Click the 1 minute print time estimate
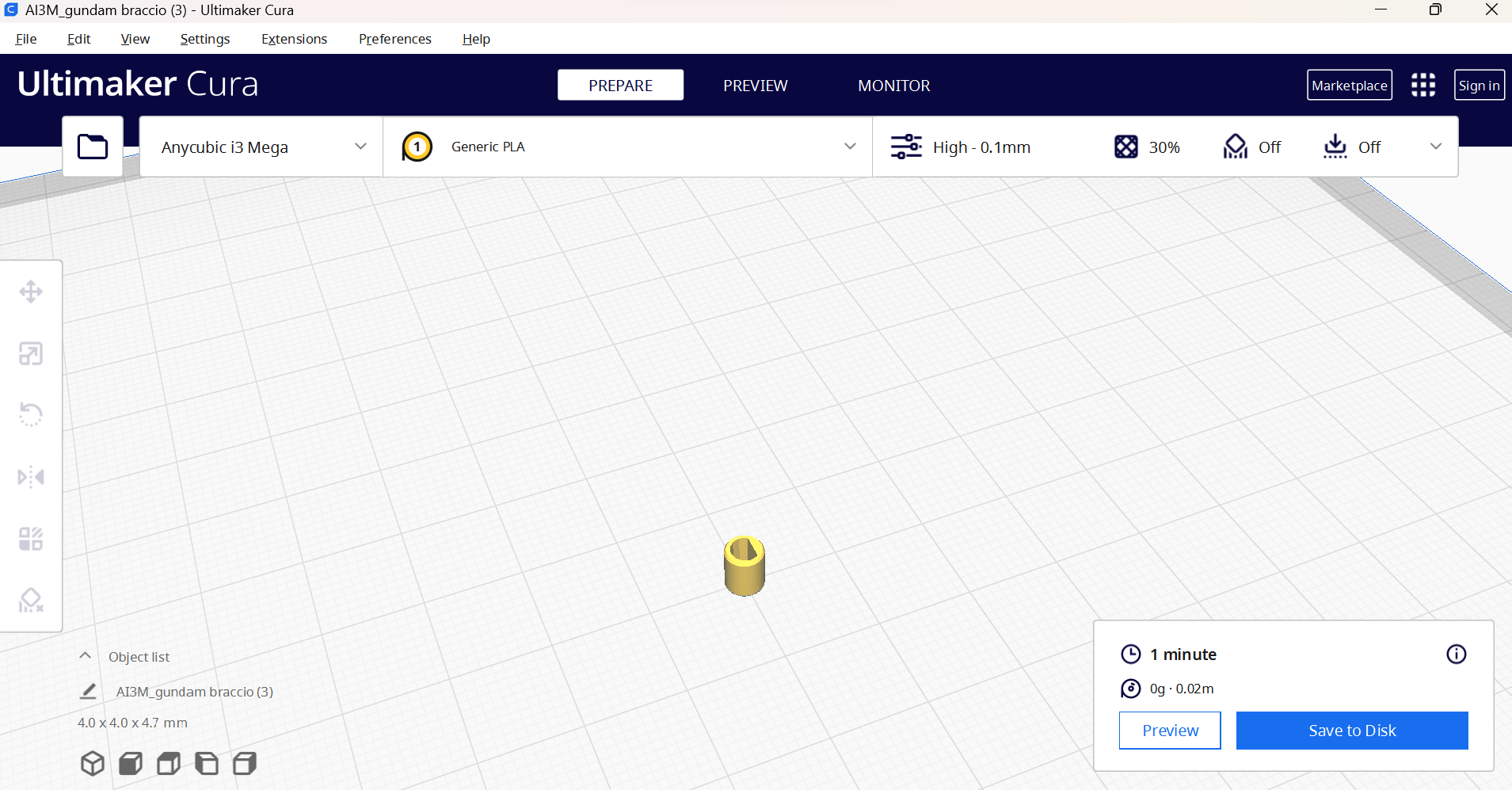 (x=1183, y=654)
